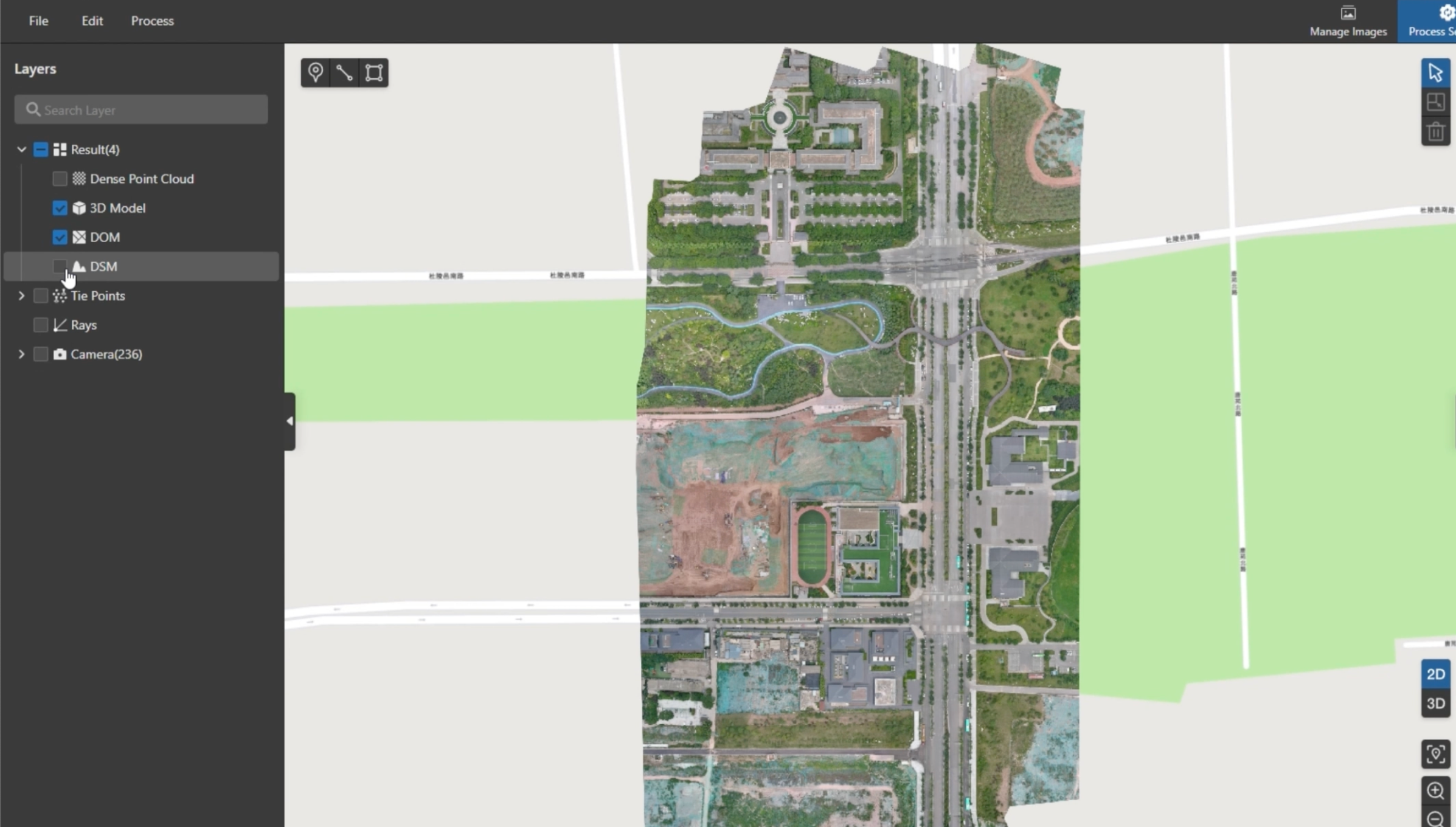The width and height of the screenshot is (1456, 827).
Task: Open the Process menu
Action: pos(152,21)
